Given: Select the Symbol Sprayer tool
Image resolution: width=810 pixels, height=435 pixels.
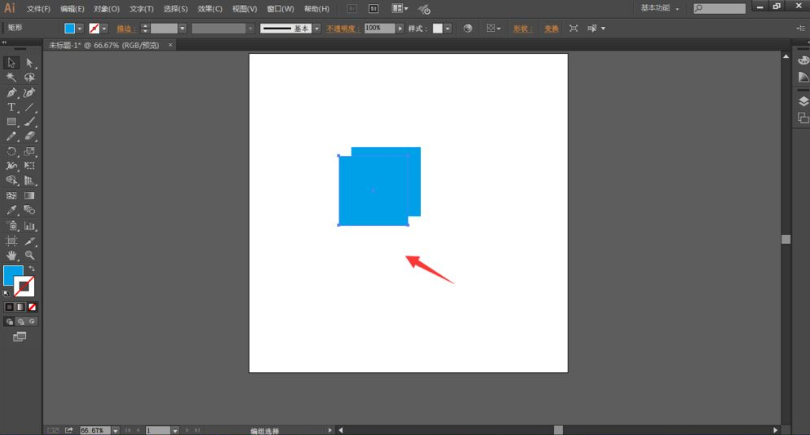Looking at the screenshot, I should click(11, 226).
